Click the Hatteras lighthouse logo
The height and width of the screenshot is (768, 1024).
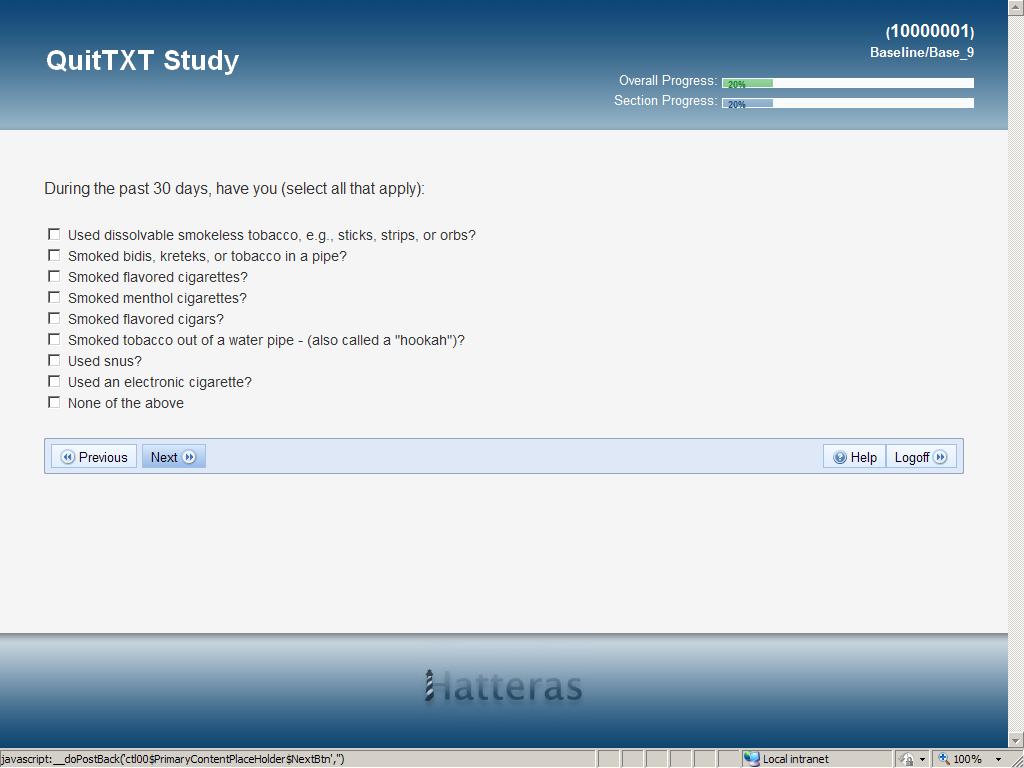pyautogui.click(x=503, y=686)
